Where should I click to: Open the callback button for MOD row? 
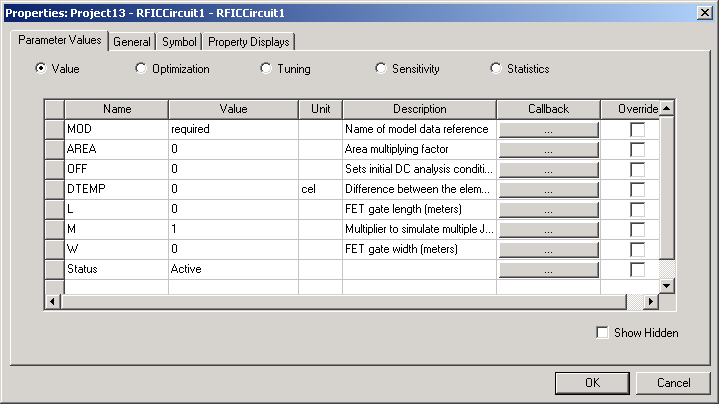pos(548,129)
